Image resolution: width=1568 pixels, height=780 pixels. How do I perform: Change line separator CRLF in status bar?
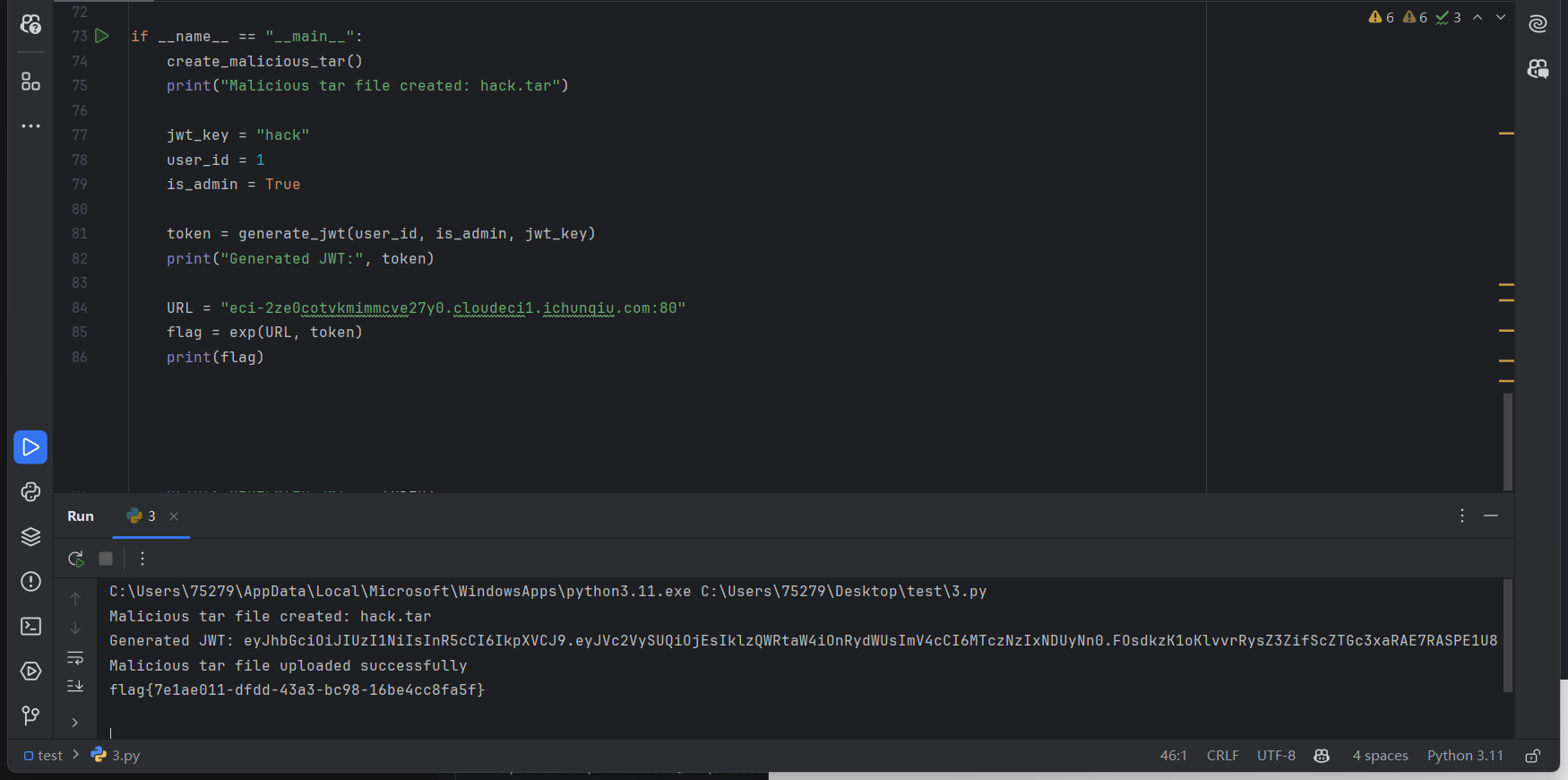(1222, 756)
